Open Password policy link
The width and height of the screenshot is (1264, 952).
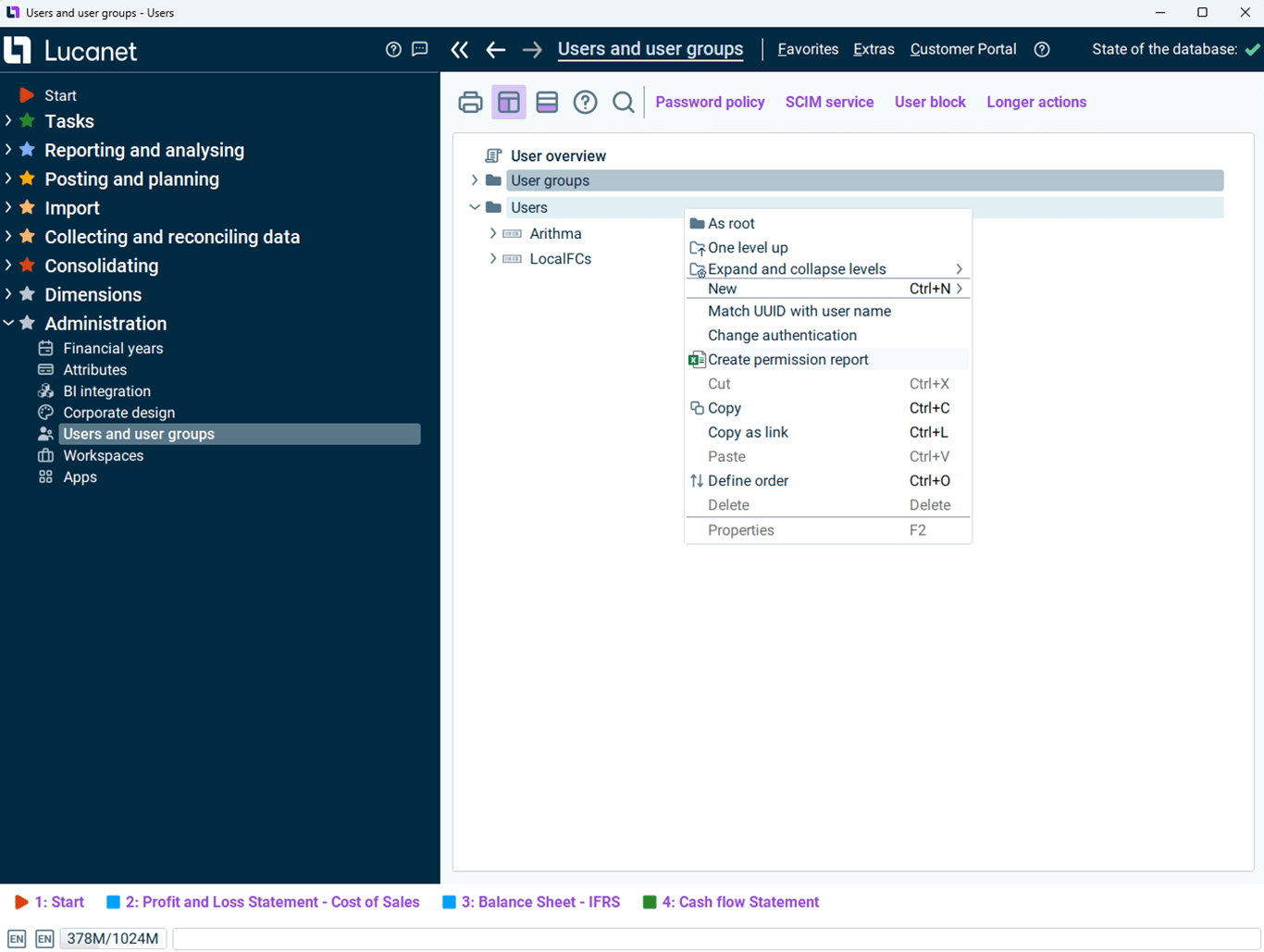click(710, 102)
